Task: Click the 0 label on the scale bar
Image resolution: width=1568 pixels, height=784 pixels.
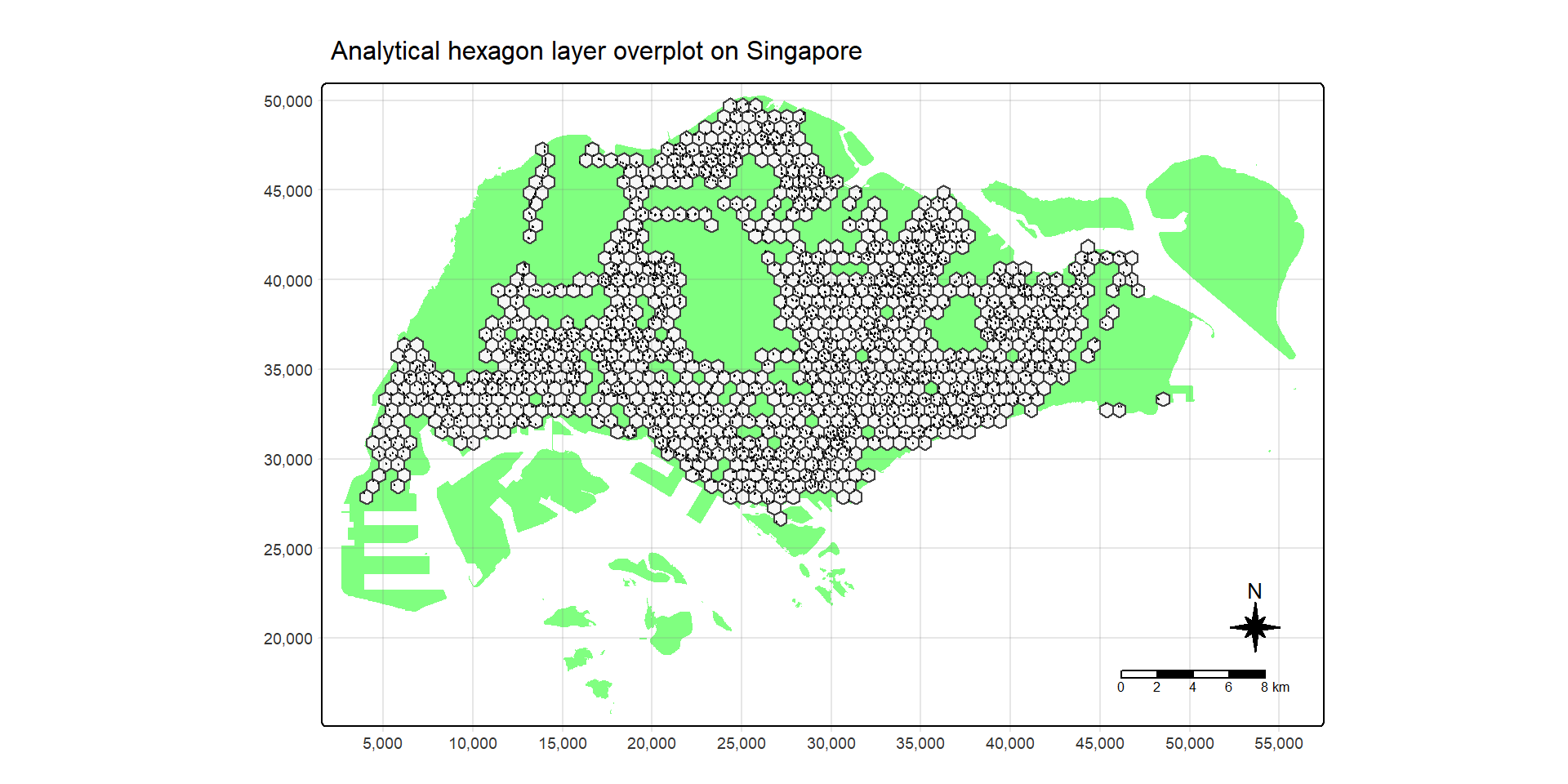Action: [x=1120, y=688]
